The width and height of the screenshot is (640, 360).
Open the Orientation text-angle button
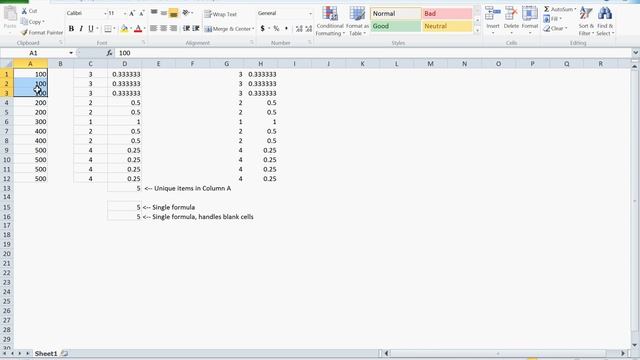187,13
